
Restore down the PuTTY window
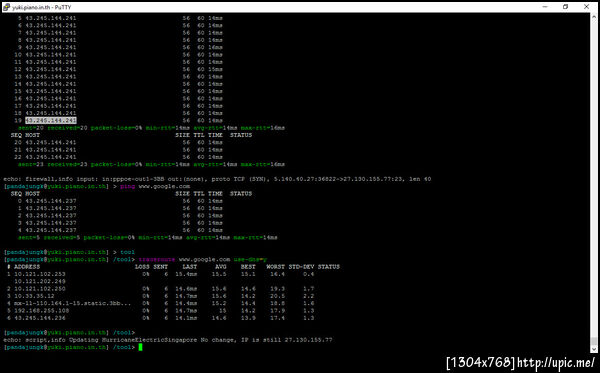tap(566, 7)
